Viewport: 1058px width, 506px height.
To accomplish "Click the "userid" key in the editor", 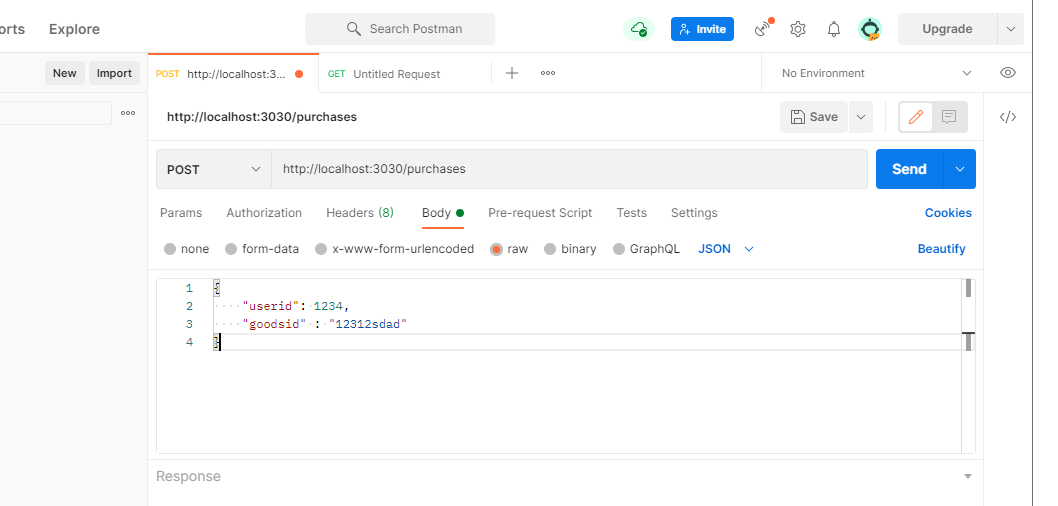I will point(270,306).
